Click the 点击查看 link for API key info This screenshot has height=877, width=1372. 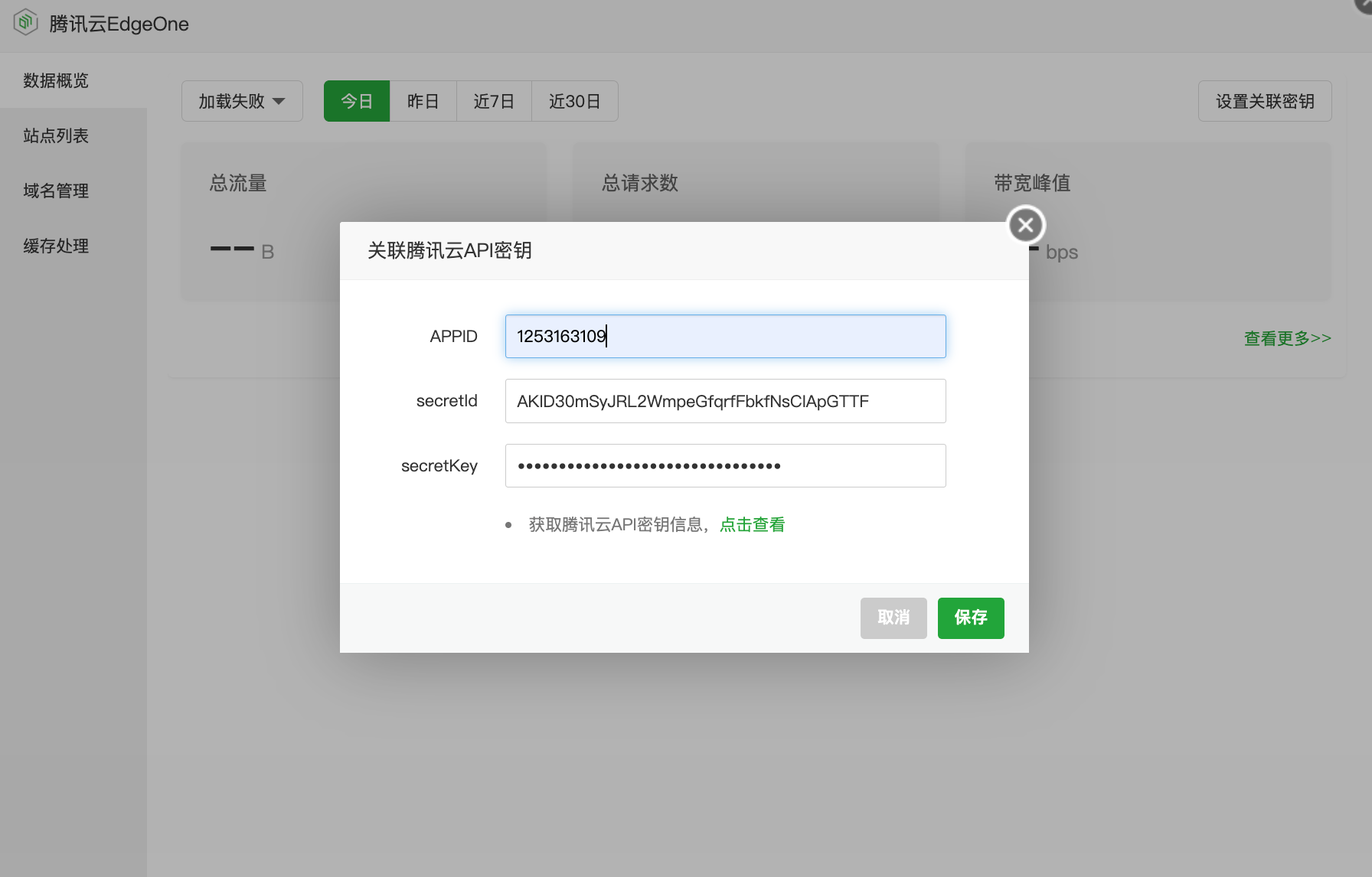pos(751,524)
